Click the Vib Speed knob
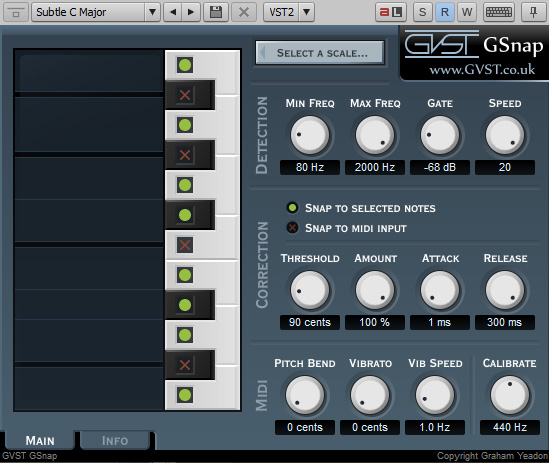Image resolution: width=549 pixels, height=463 pixels. 435,395
